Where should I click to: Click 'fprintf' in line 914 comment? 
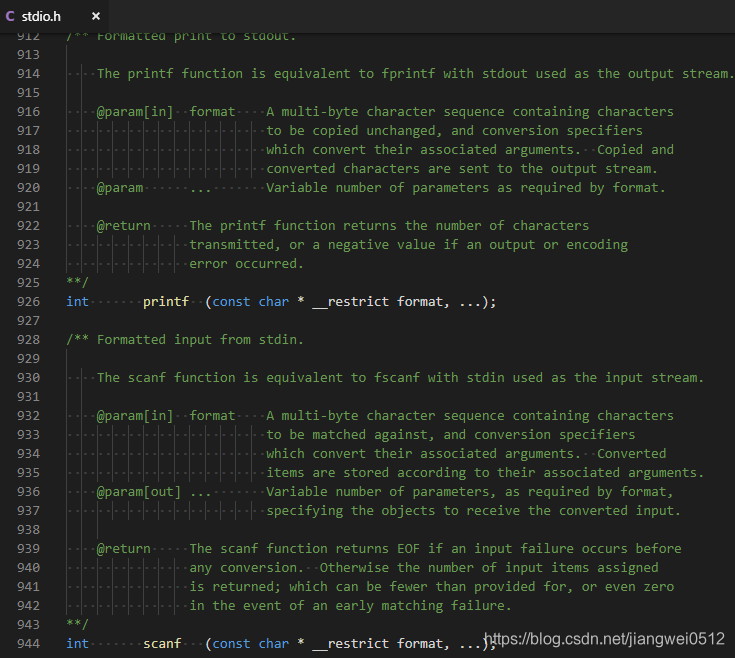pos(408,74)
